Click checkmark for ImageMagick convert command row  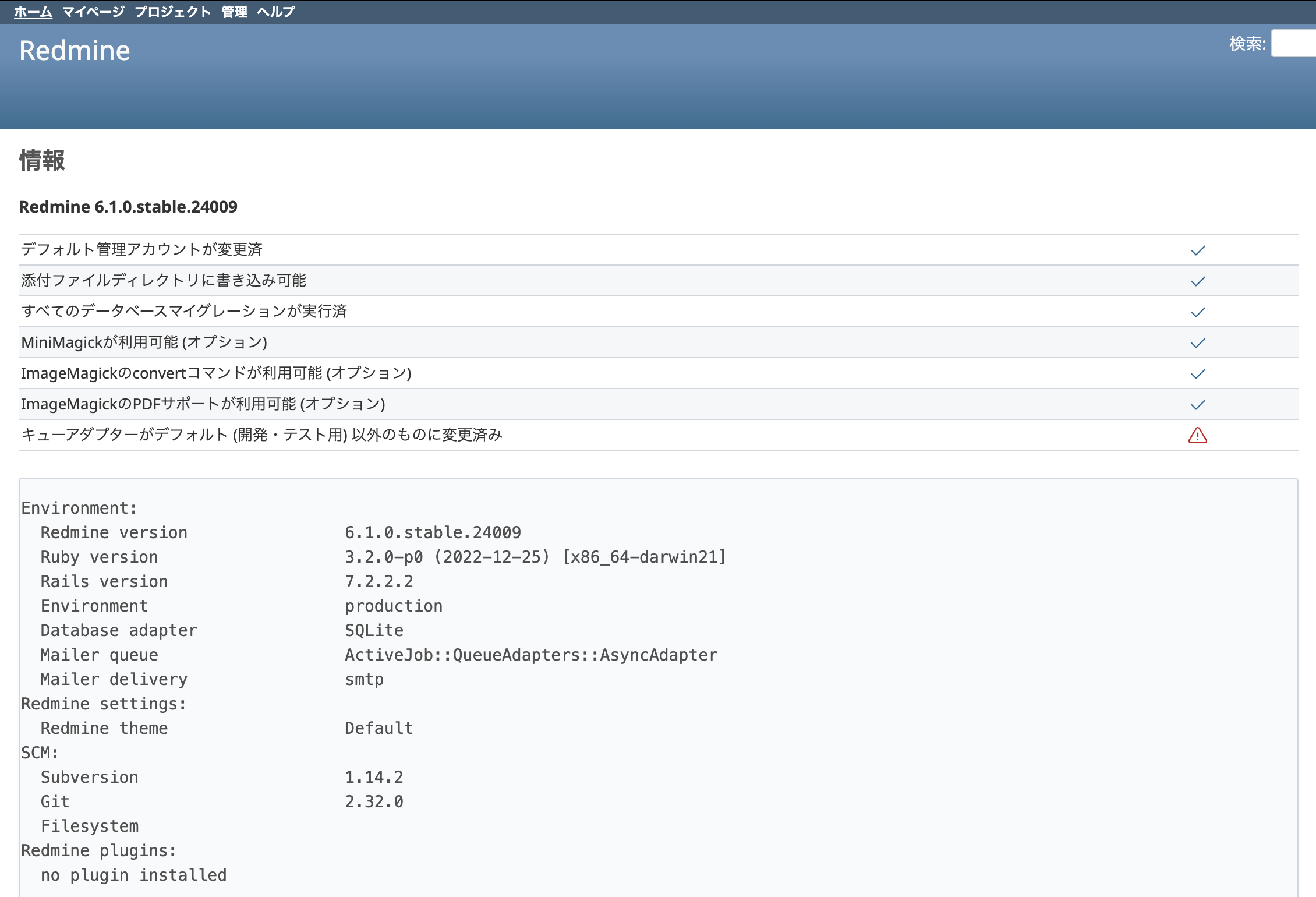(1197, 374)
